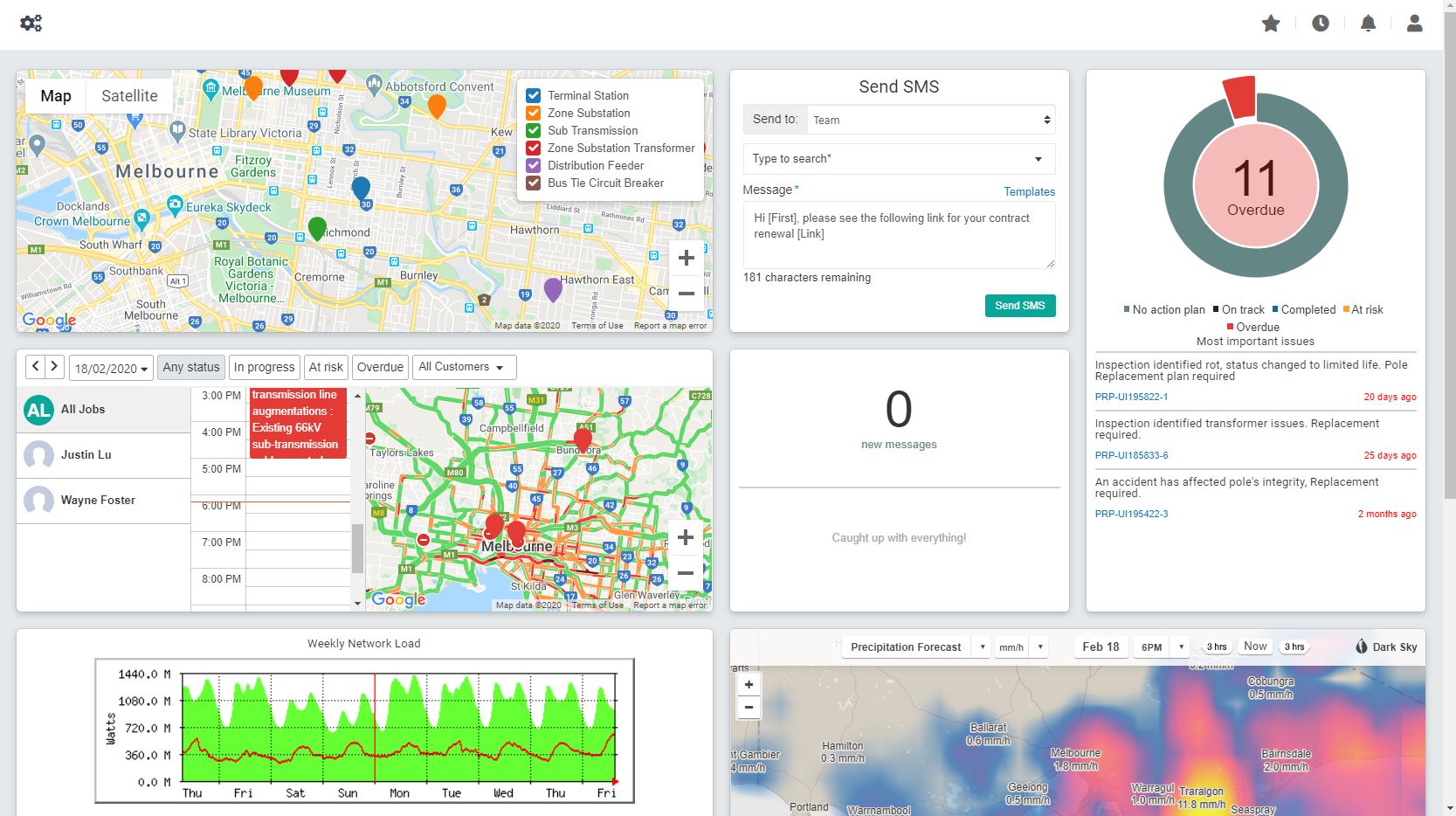The width and height of the screenshot is (1456, 816).
Task: Click Now on the forecast time slider
Action: click(x=1255, y=647)
